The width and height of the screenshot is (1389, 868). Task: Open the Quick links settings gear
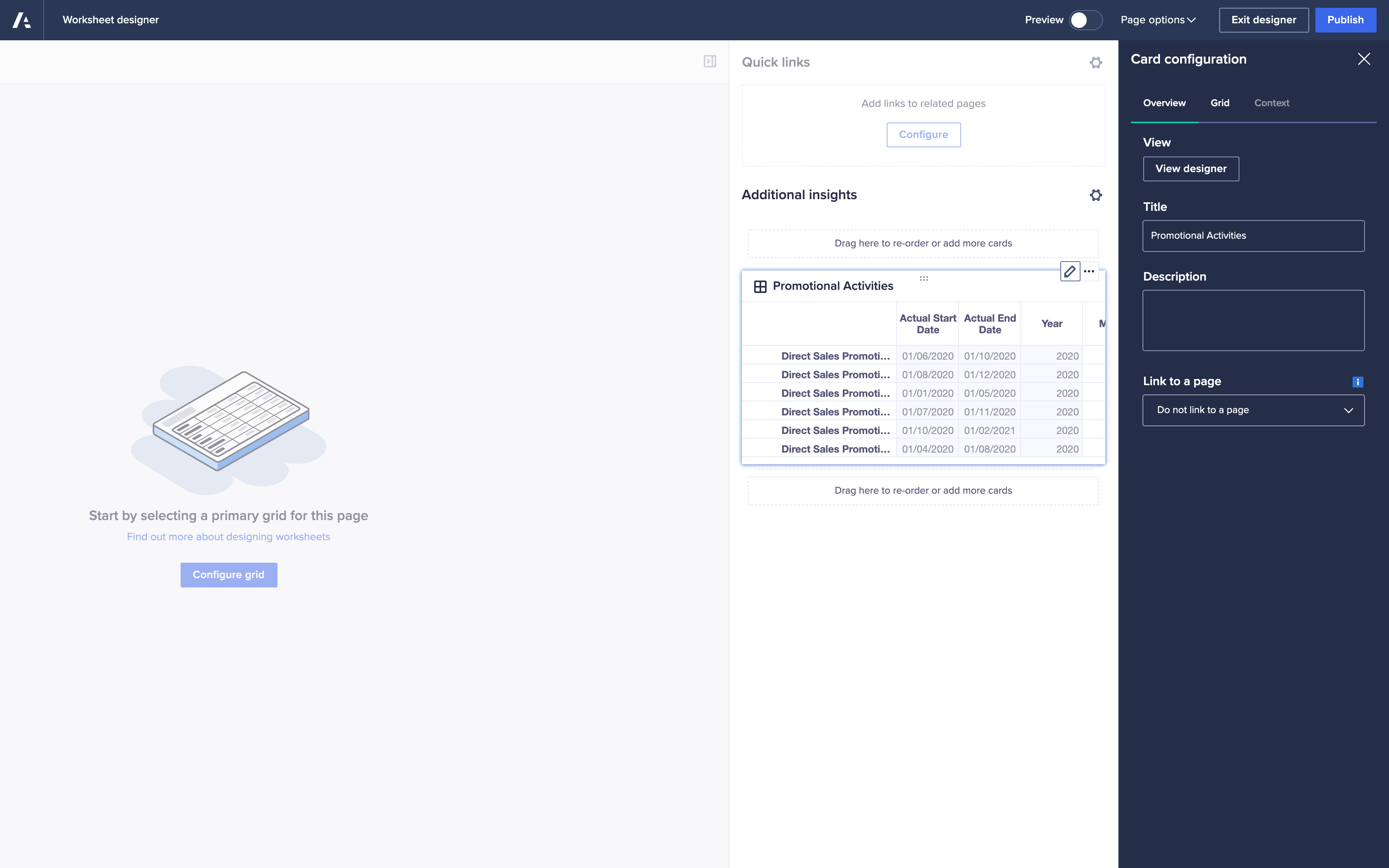1096,62
